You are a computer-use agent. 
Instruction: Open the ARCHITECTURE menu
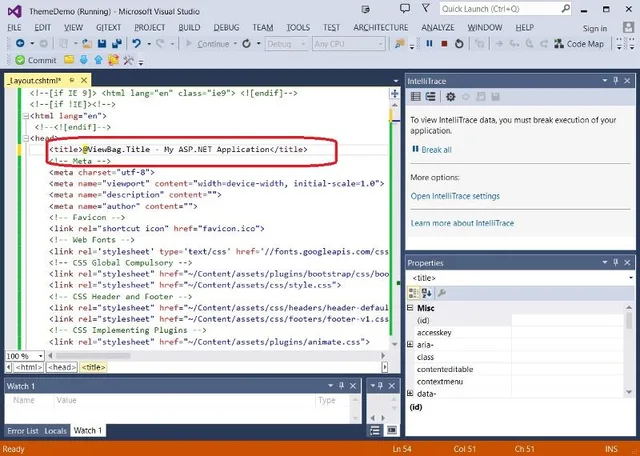(x=380, y=27)
